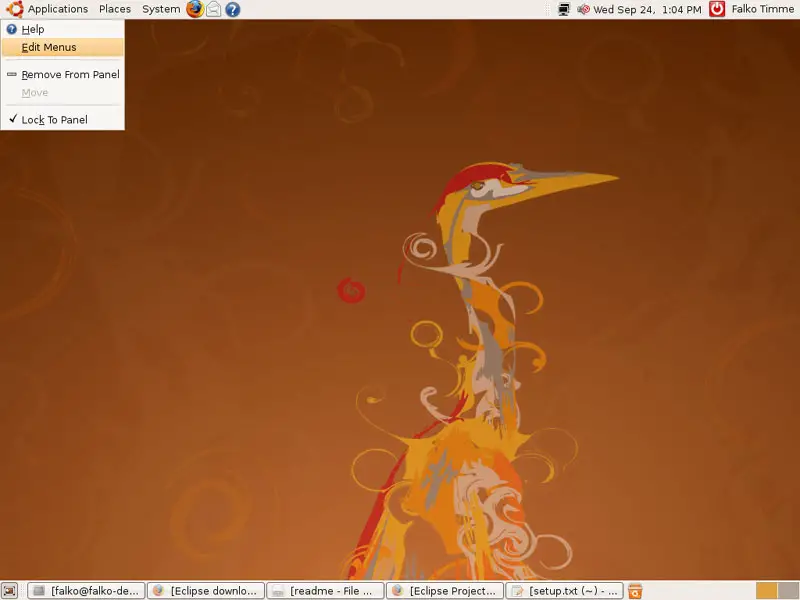Open the Falko Timme user switcher
Viewport: 800px width, 600px height.
coord(763,9)
